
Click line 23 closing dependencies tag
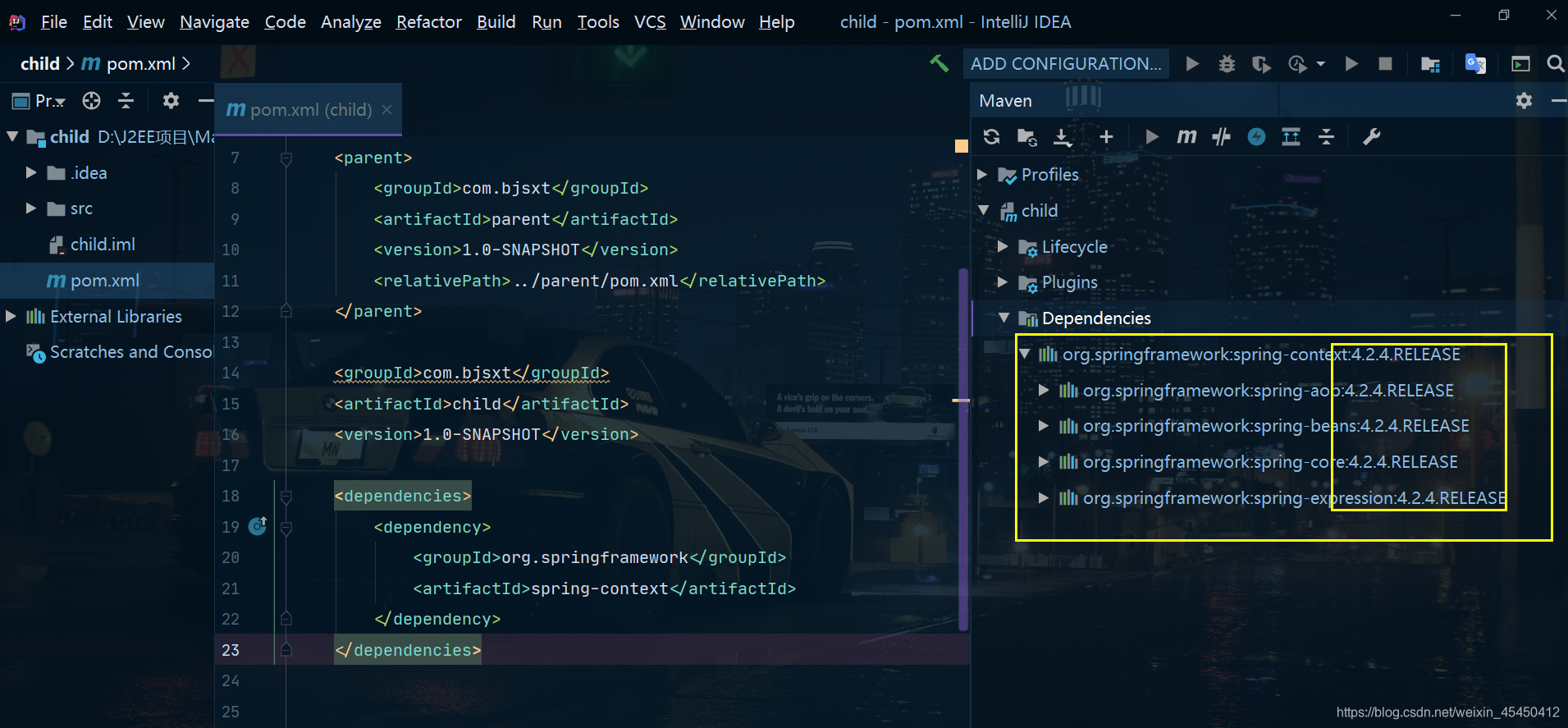[408, 650]
